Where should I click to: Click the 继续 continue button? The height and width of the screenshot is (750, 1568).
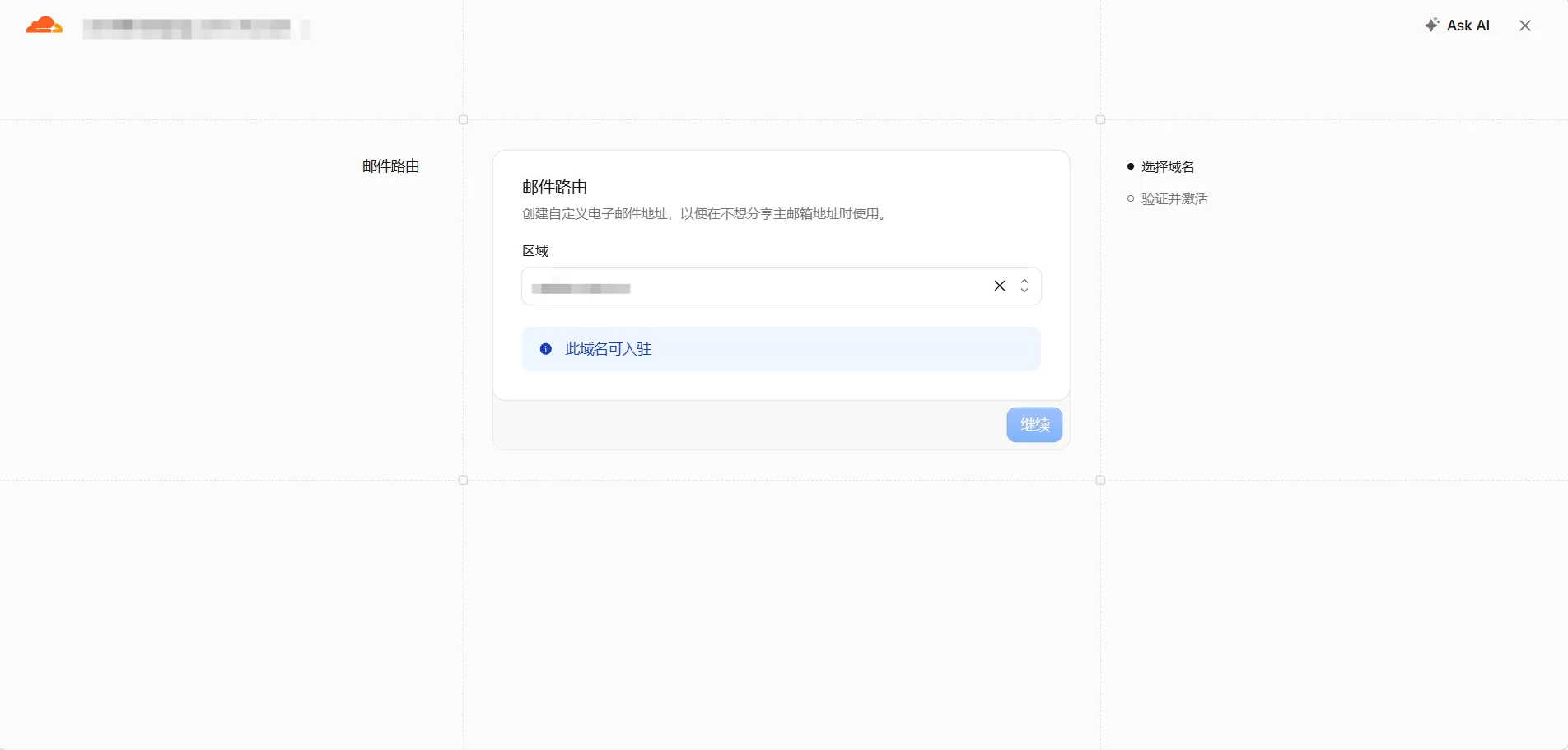coord(1034,425)
